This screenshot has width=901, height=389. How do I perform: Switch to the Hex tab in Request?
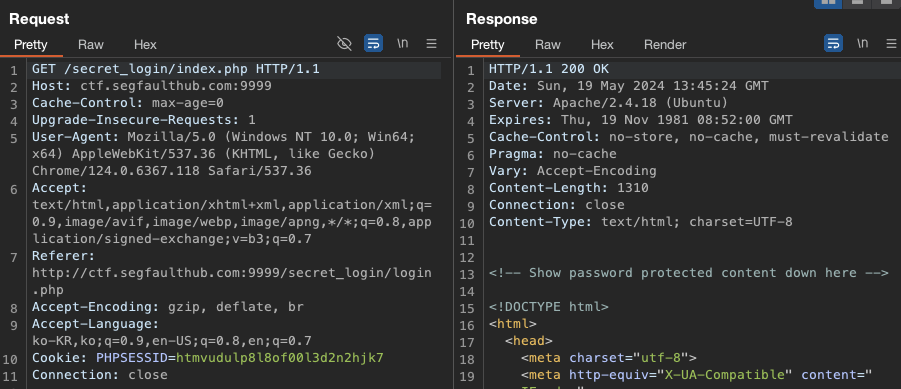pyautogui.click(x=145, y=45)
